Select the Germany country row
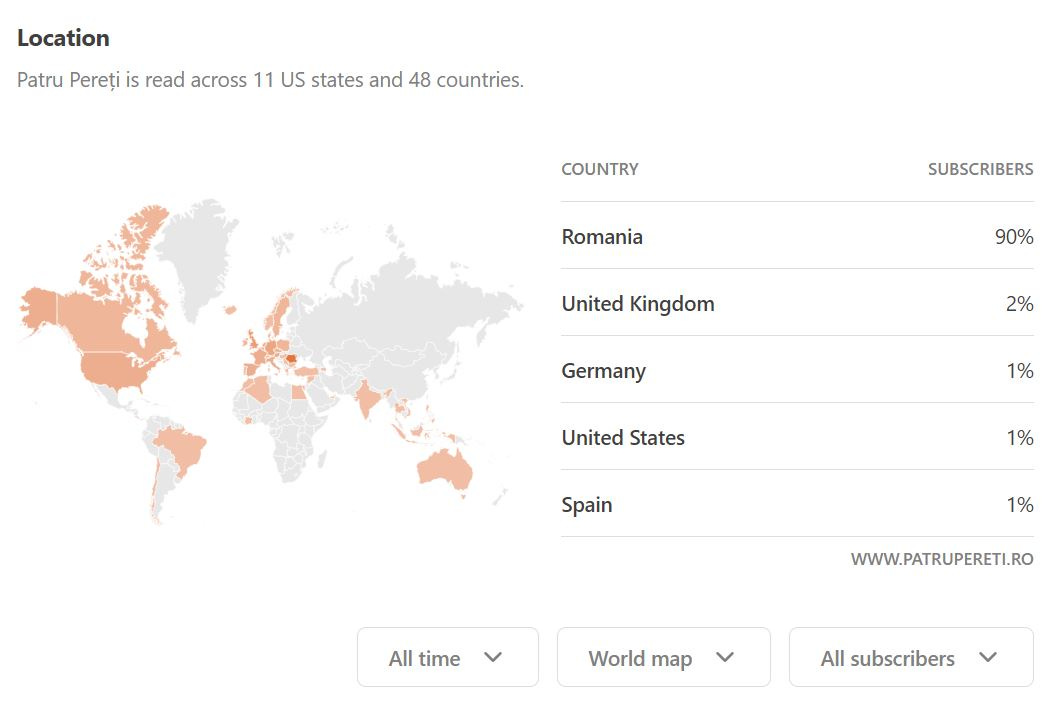Screen dimensions: 1057x707 tap(797, 370)
